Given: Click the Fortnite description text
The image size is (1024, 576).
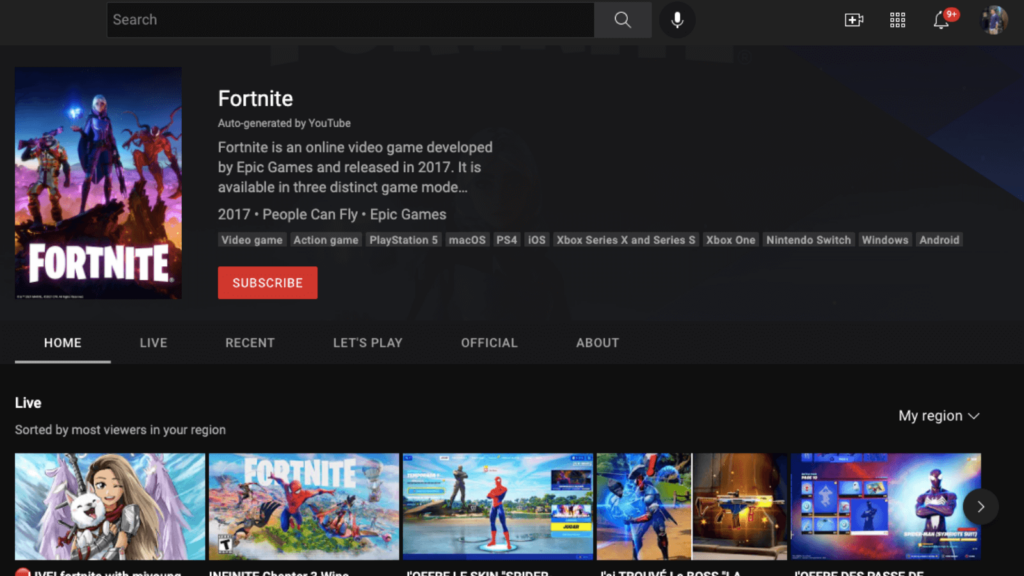Looking at the screenshot, I should 355,167.
